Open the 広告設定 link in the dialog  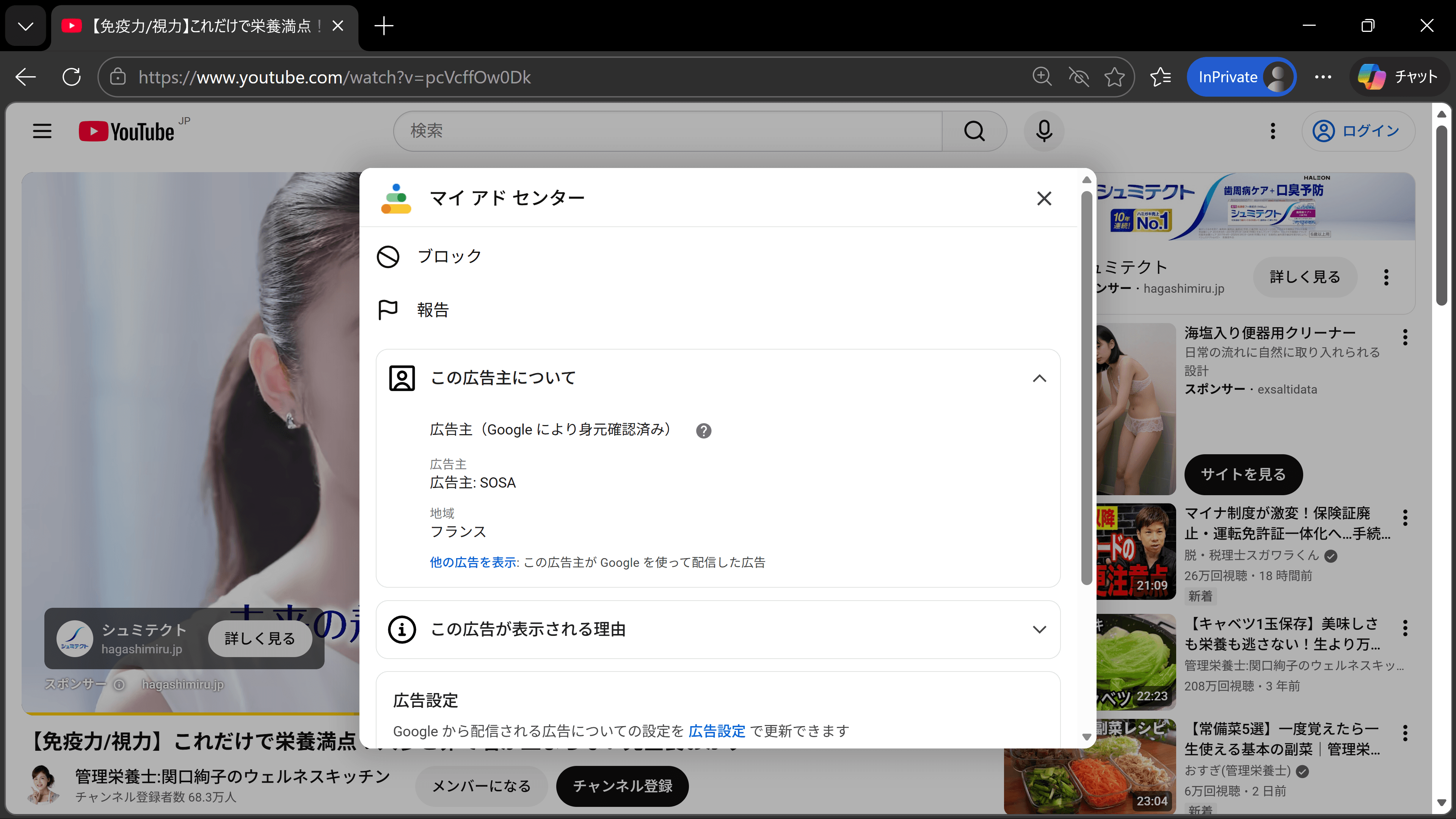[x=717, y=731]
